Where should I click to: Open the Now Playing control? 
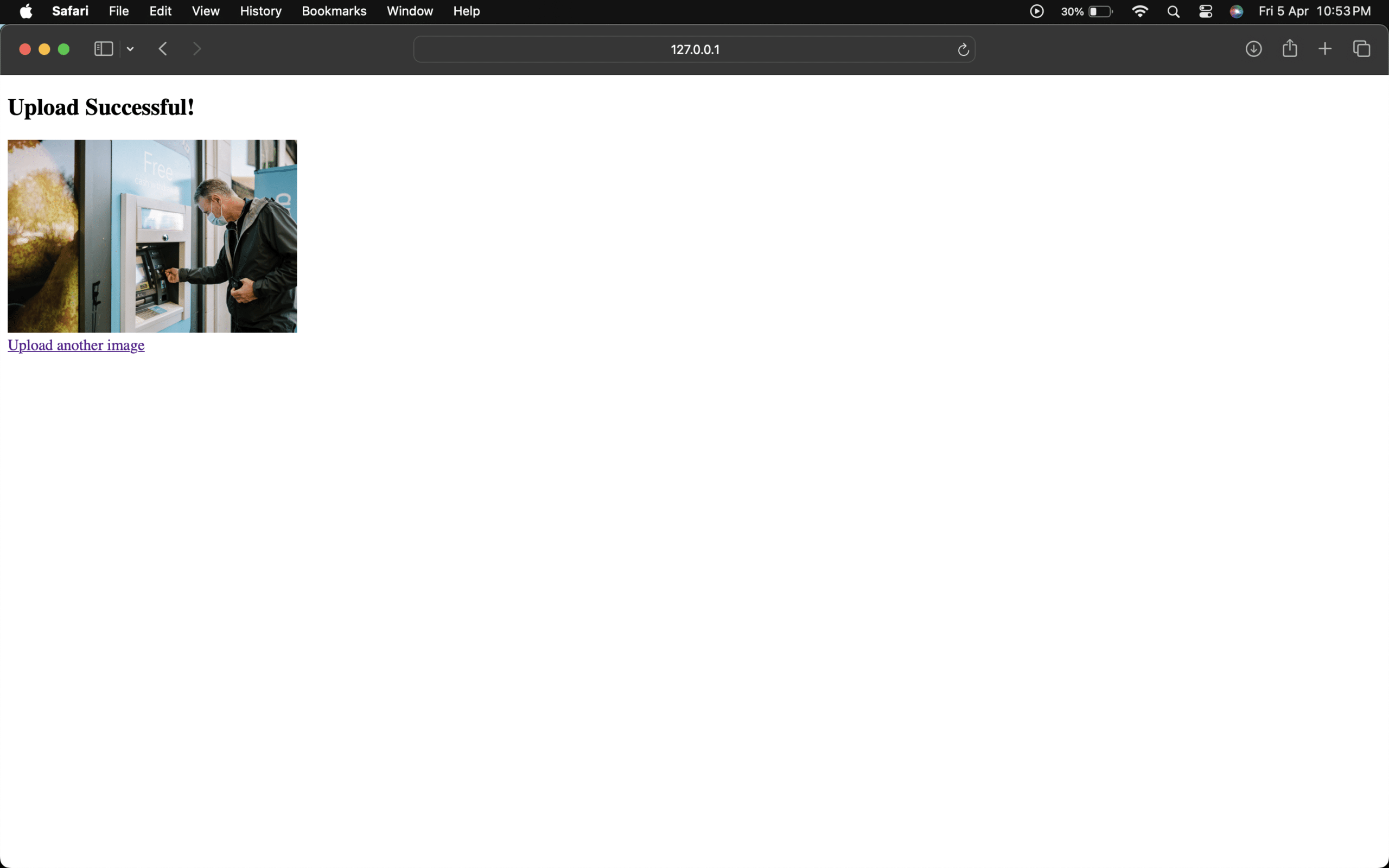[x=1036, y=11]
